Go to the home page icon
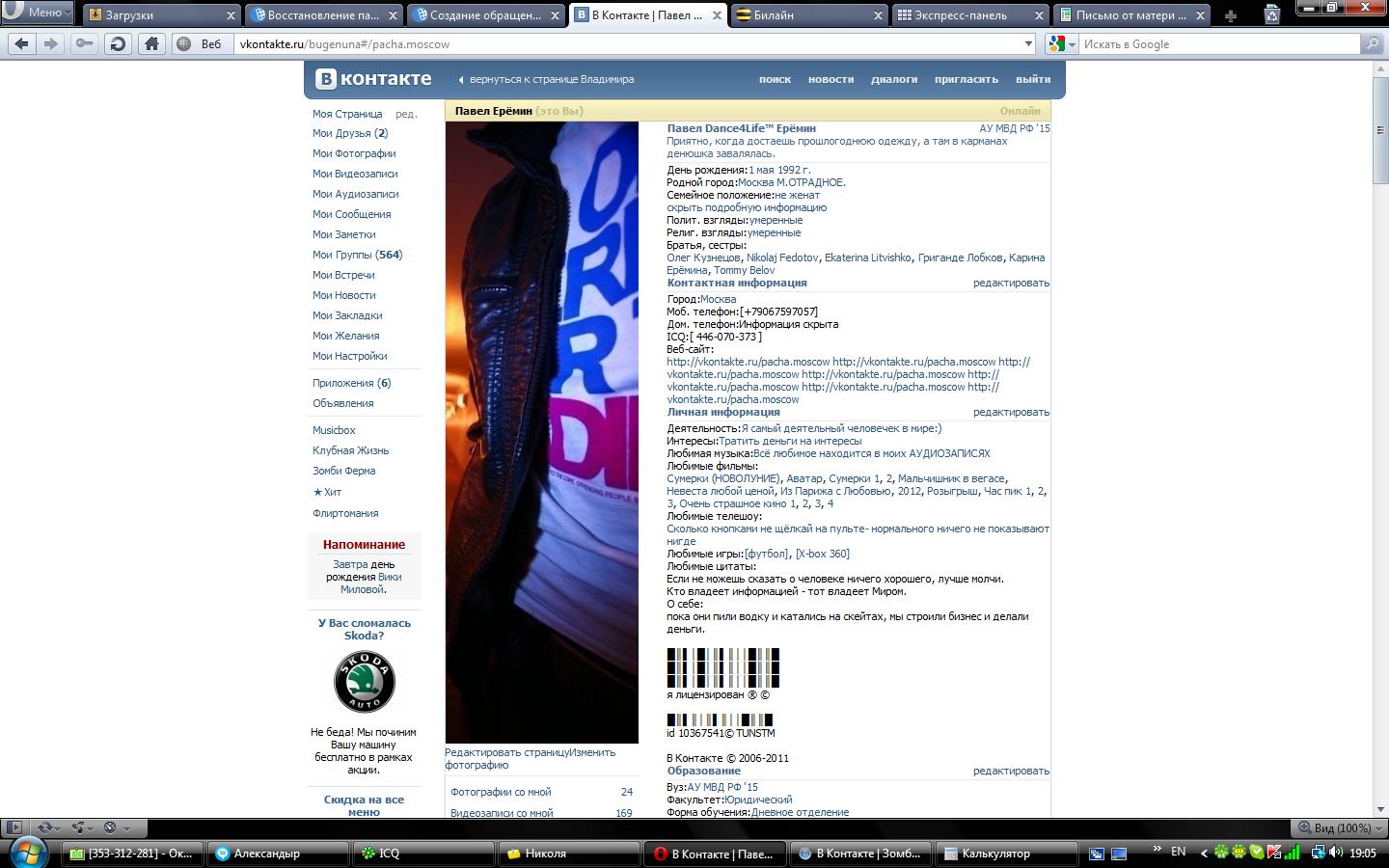 (151, 43)
